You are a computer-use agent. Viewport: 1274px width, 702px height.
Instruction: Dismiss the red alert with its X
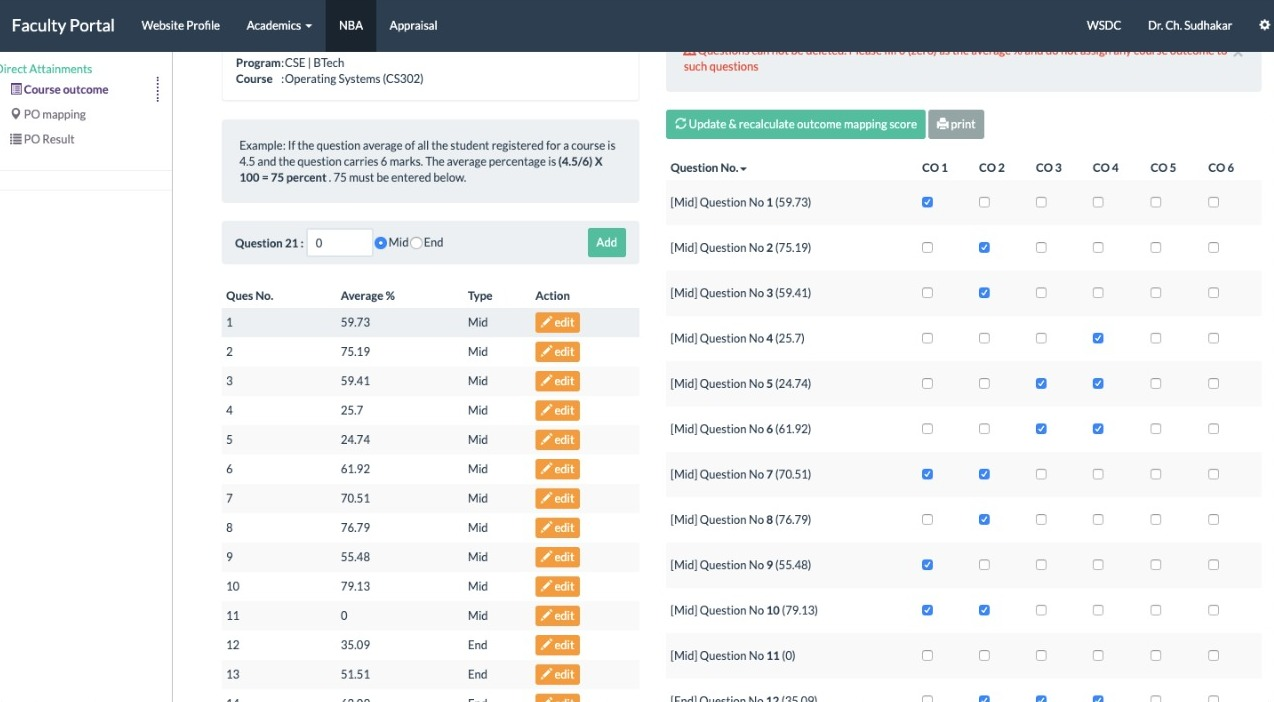pyautogui.click(x=1238, y=52)
